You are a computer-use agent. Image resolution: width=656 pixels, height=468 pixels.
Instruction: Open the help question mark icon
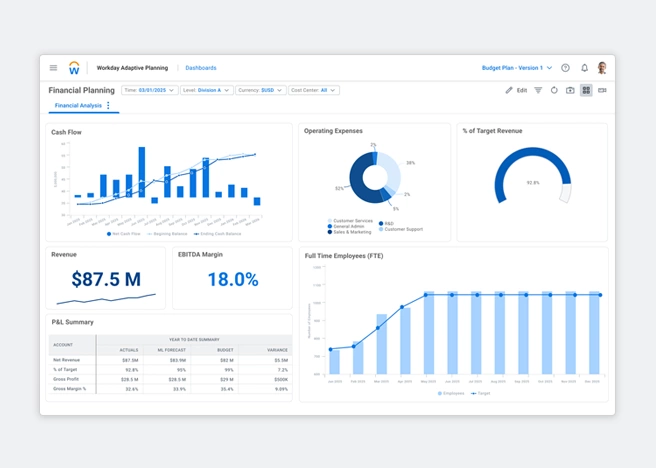click(566, 68)
